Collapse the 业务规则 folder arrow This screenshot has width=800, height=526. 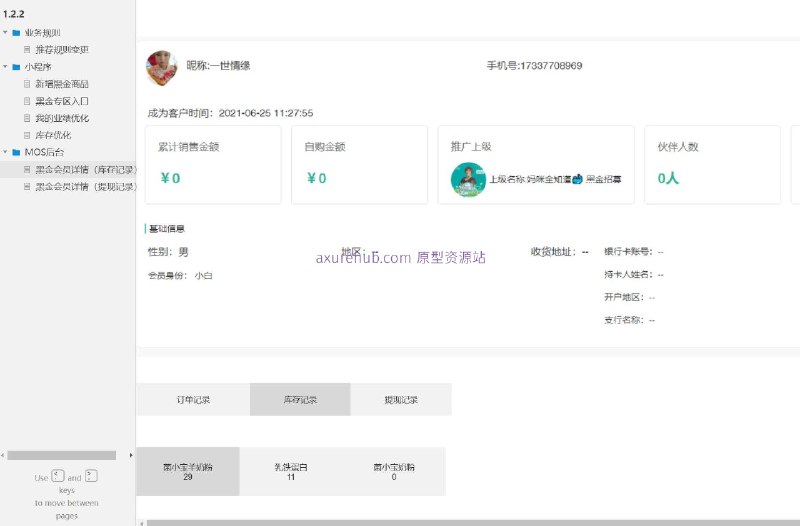pos(5,33)
